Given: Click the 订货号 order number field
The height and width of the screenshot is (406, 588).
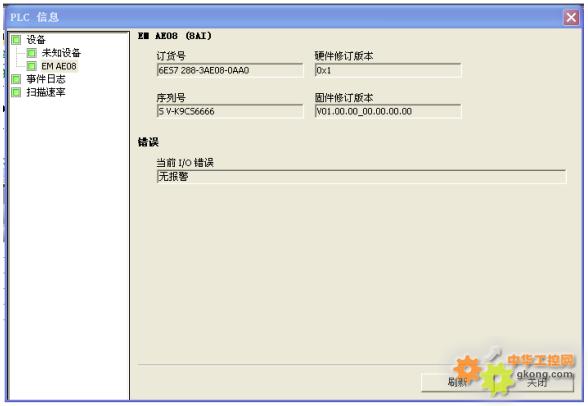Looking at the screenshot, I should pos(230,70).
